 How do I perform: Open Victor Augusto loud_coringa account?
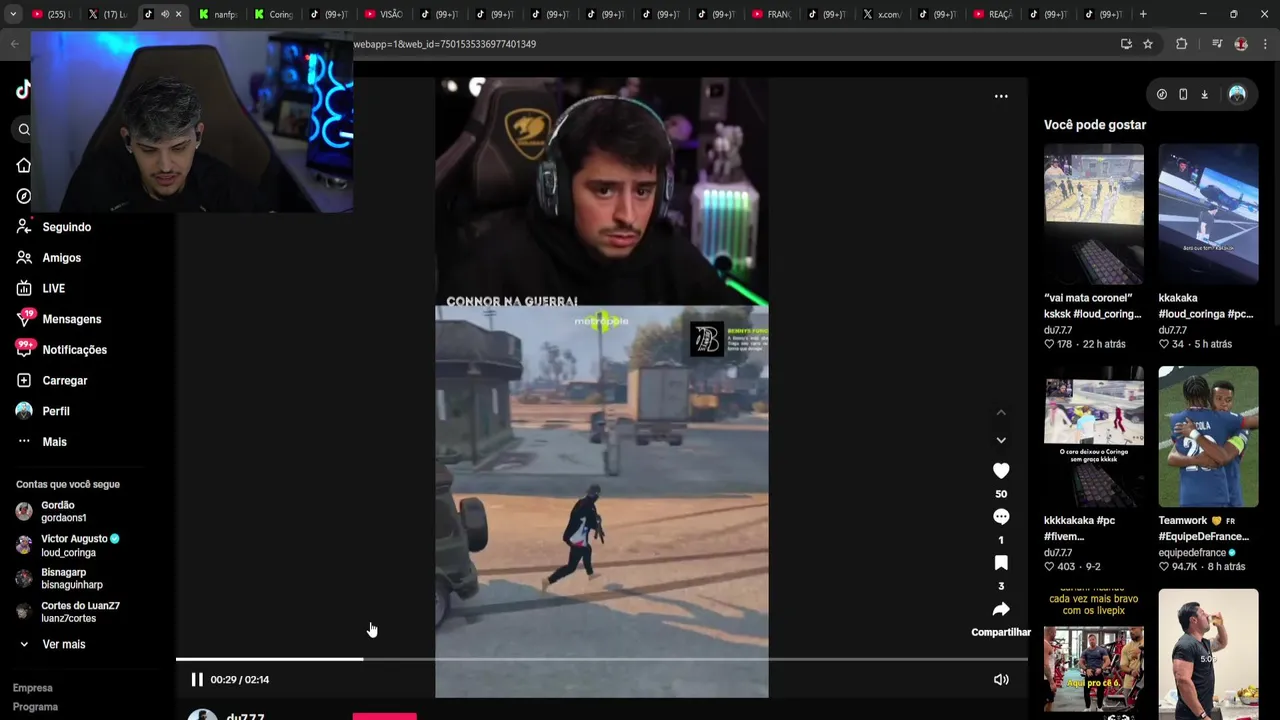click(68, 545)
